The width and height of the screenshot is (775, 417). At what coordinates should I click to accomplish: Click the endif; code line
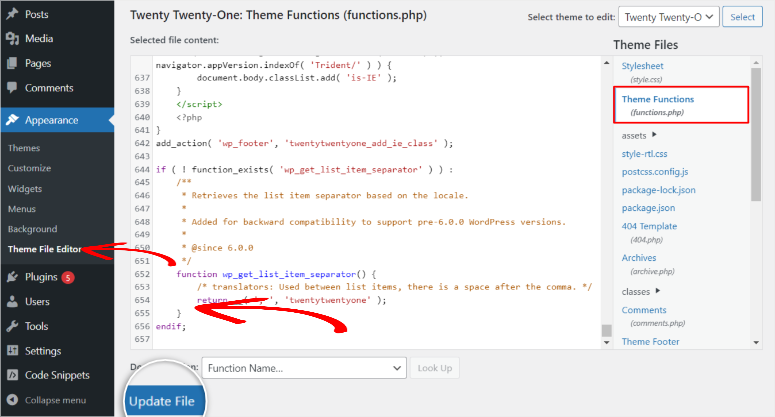pos(171,326)
